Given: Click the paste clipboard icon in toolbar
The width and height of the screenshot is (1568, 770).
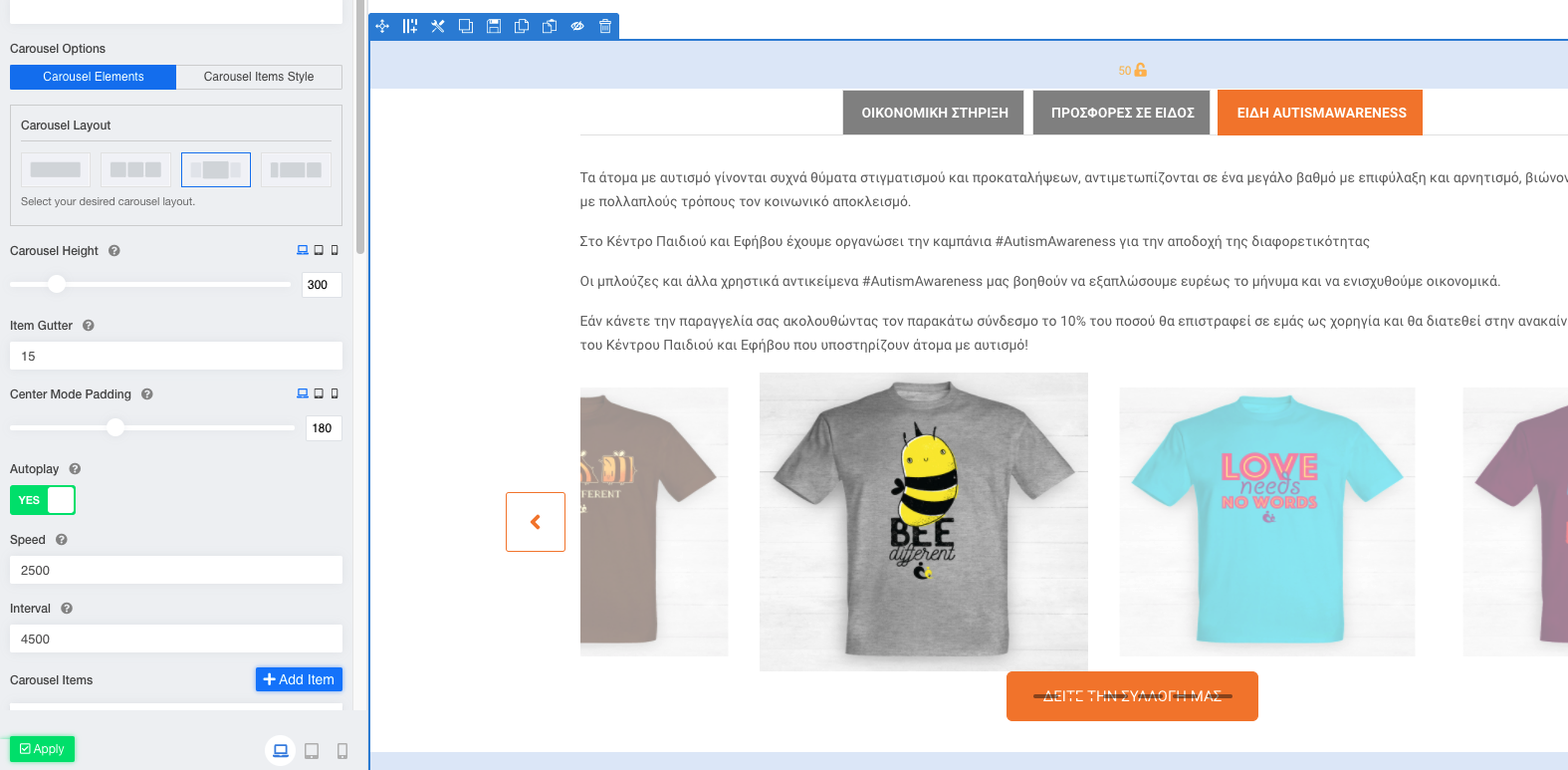Looking at the screenshot, I should click(x=550, y=26).
